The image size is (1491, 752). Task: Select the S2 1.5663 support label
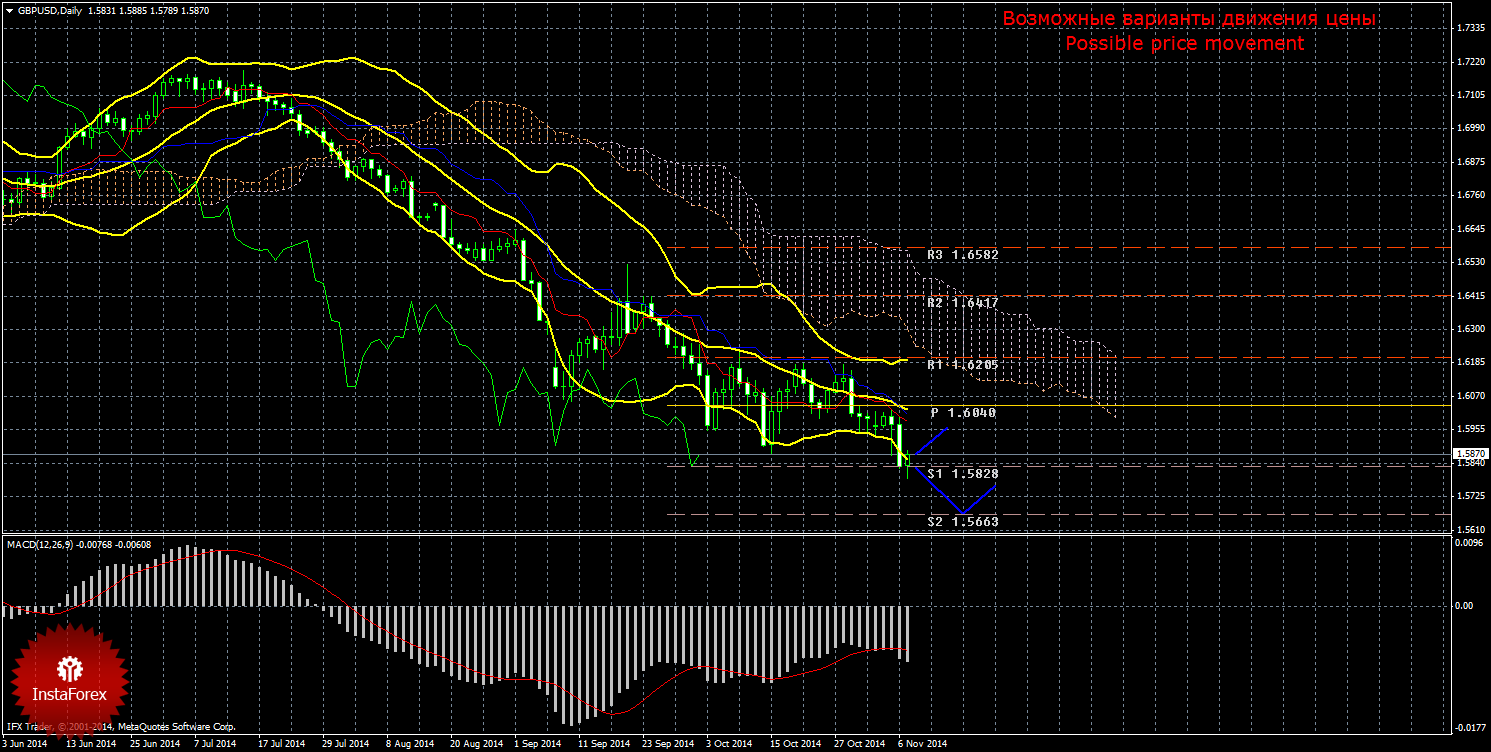click(x=962, y=521)
